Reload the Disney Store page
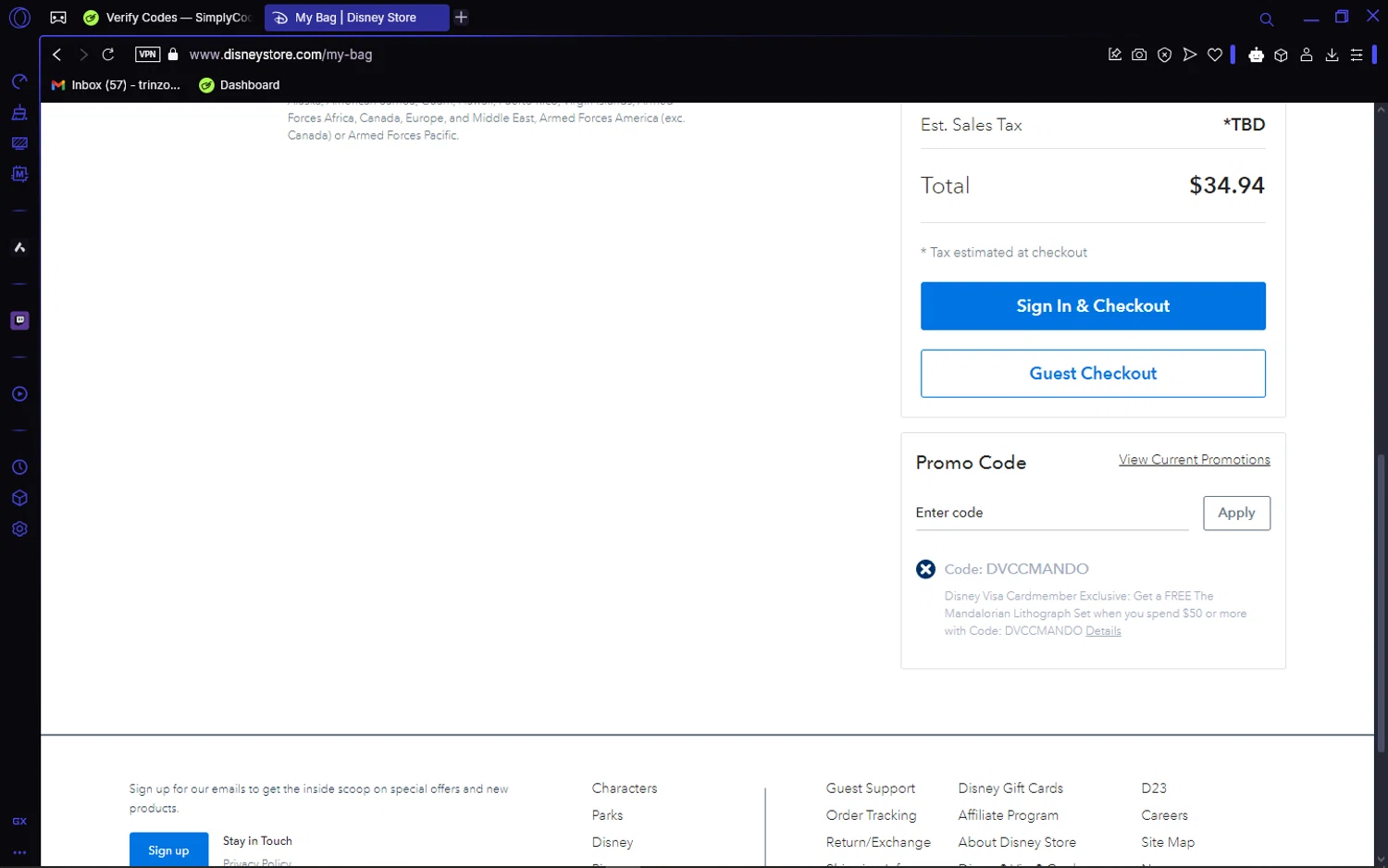 108,55
